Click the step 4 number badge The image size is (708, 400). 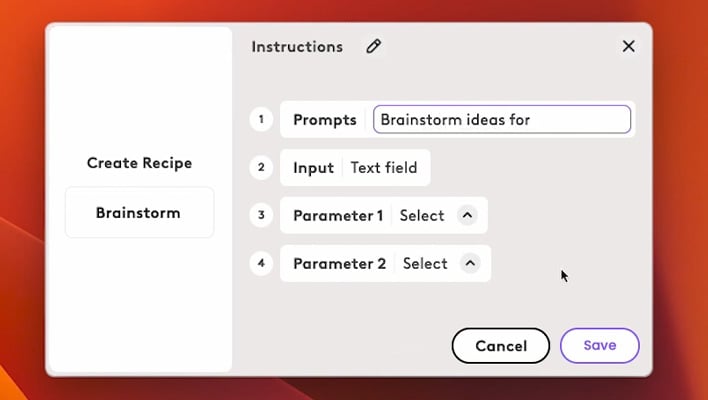coord(261,263)
